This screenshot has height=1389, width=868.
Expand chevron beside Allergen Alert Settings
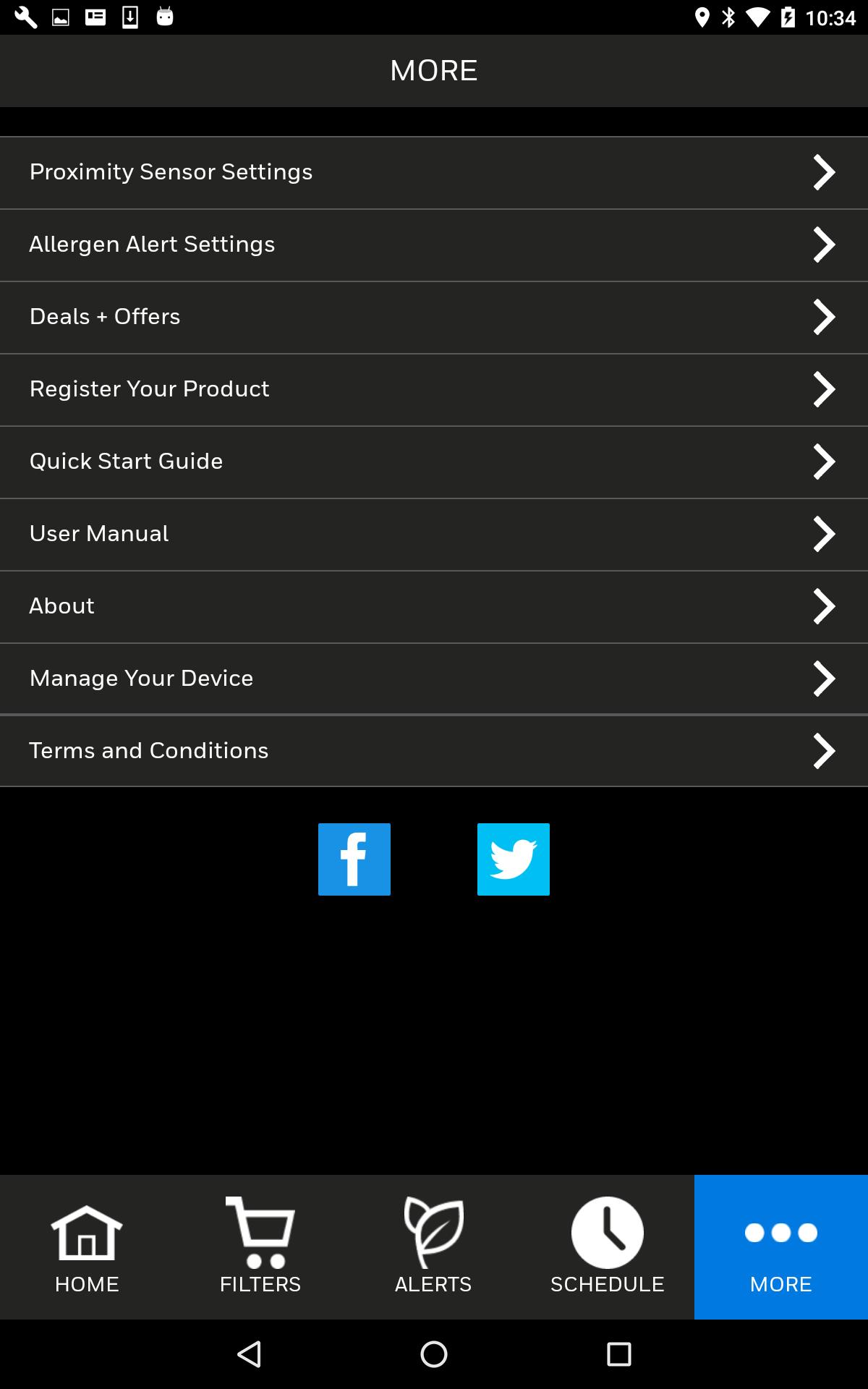[825, 245]
